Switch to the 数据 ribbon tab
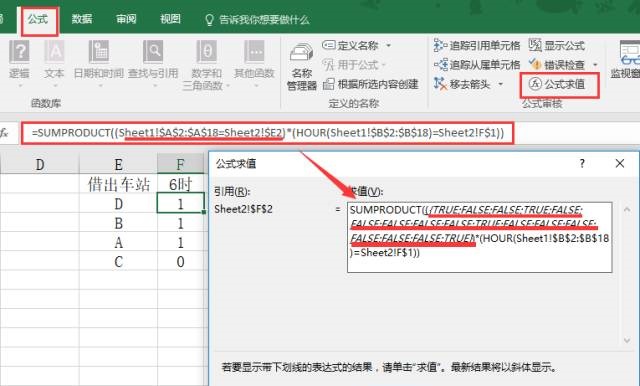The image size is (640, 386). pyautogui.click(x=82, y=19)
